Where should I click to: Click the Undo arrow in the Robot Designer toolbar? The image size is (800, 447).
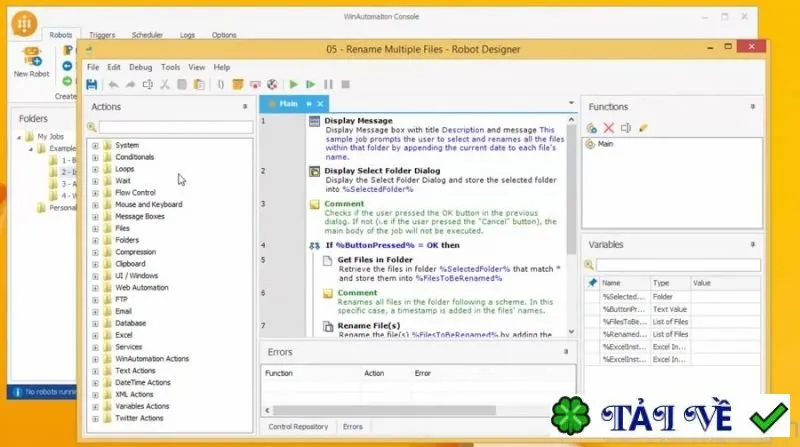(x=113, y=84)
